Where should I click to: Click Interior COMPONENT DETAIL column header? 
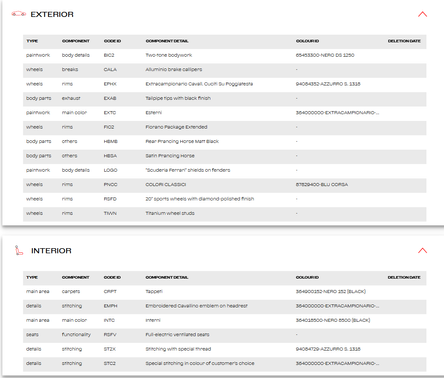pos(167,277)
